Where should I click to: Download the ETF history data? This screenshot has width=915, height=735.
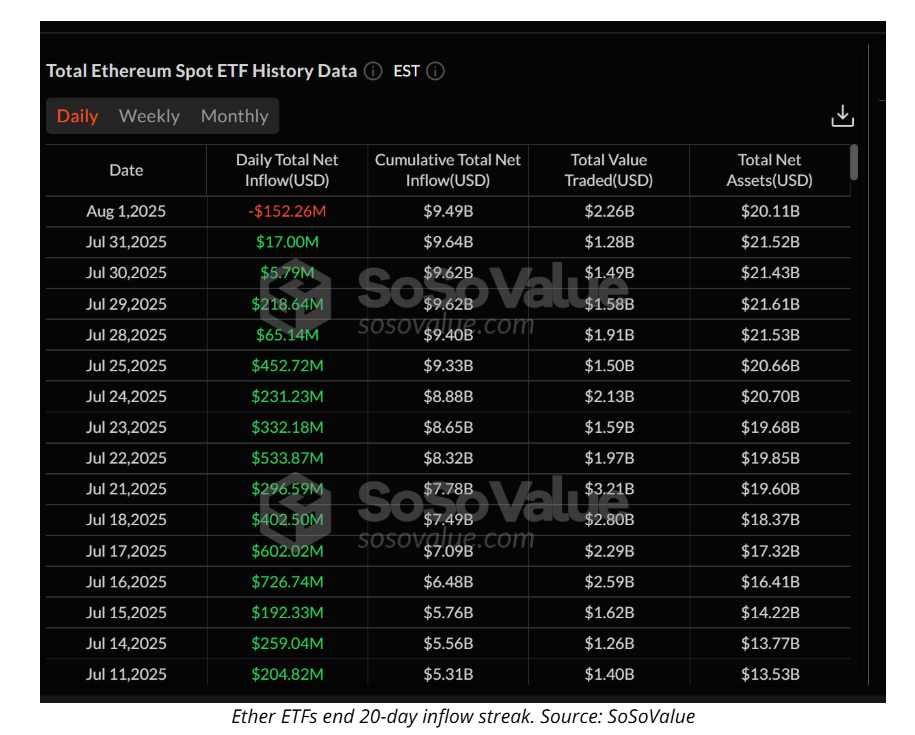click(x=842, y=116)
